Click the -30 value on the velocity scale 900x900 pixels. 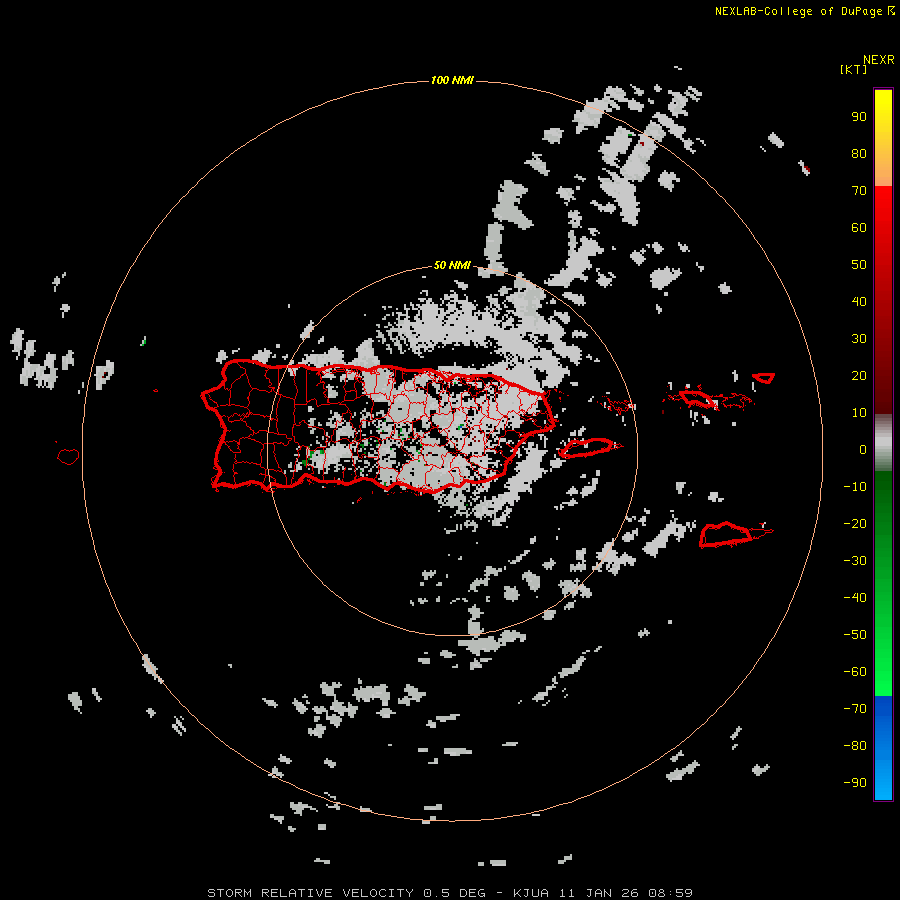click(855, 561)
